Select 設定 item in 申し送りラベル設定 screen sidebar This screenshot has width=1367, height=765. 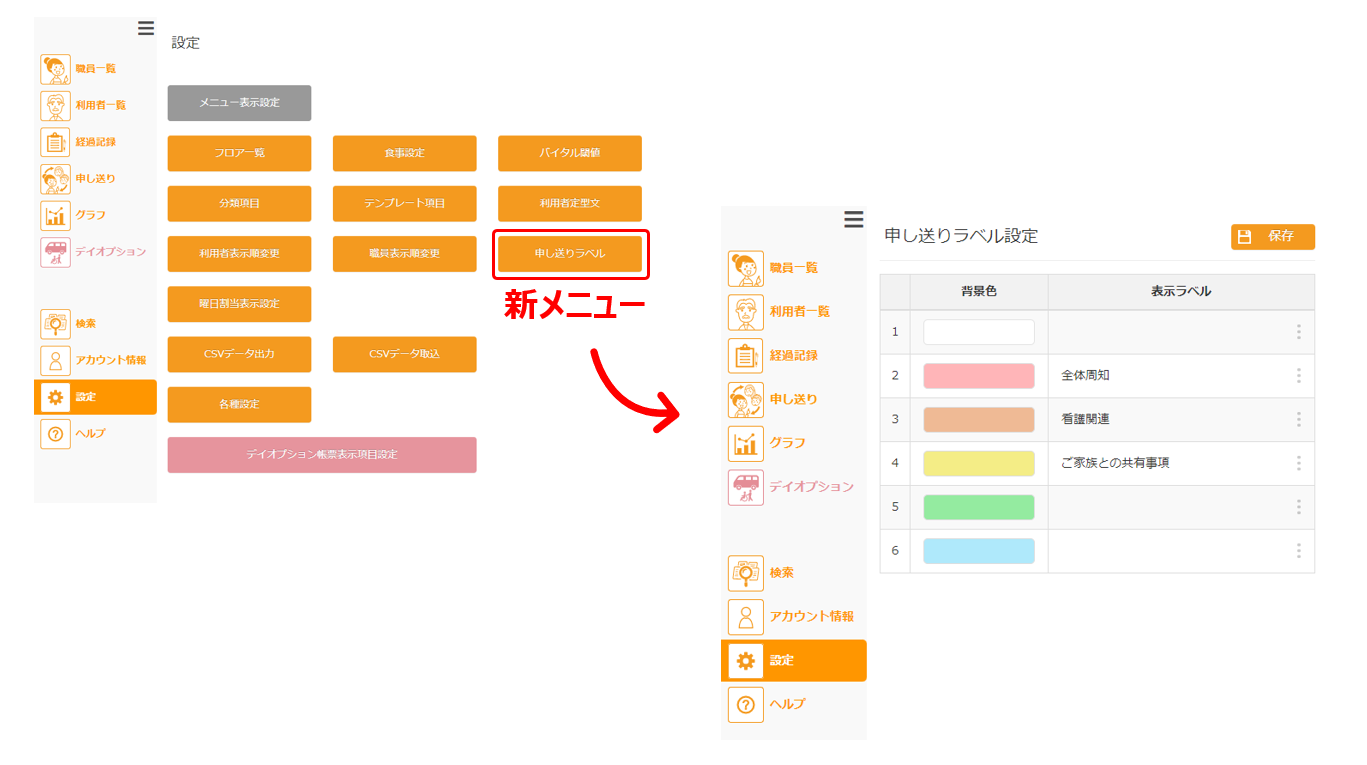click(x=794, y=661)
